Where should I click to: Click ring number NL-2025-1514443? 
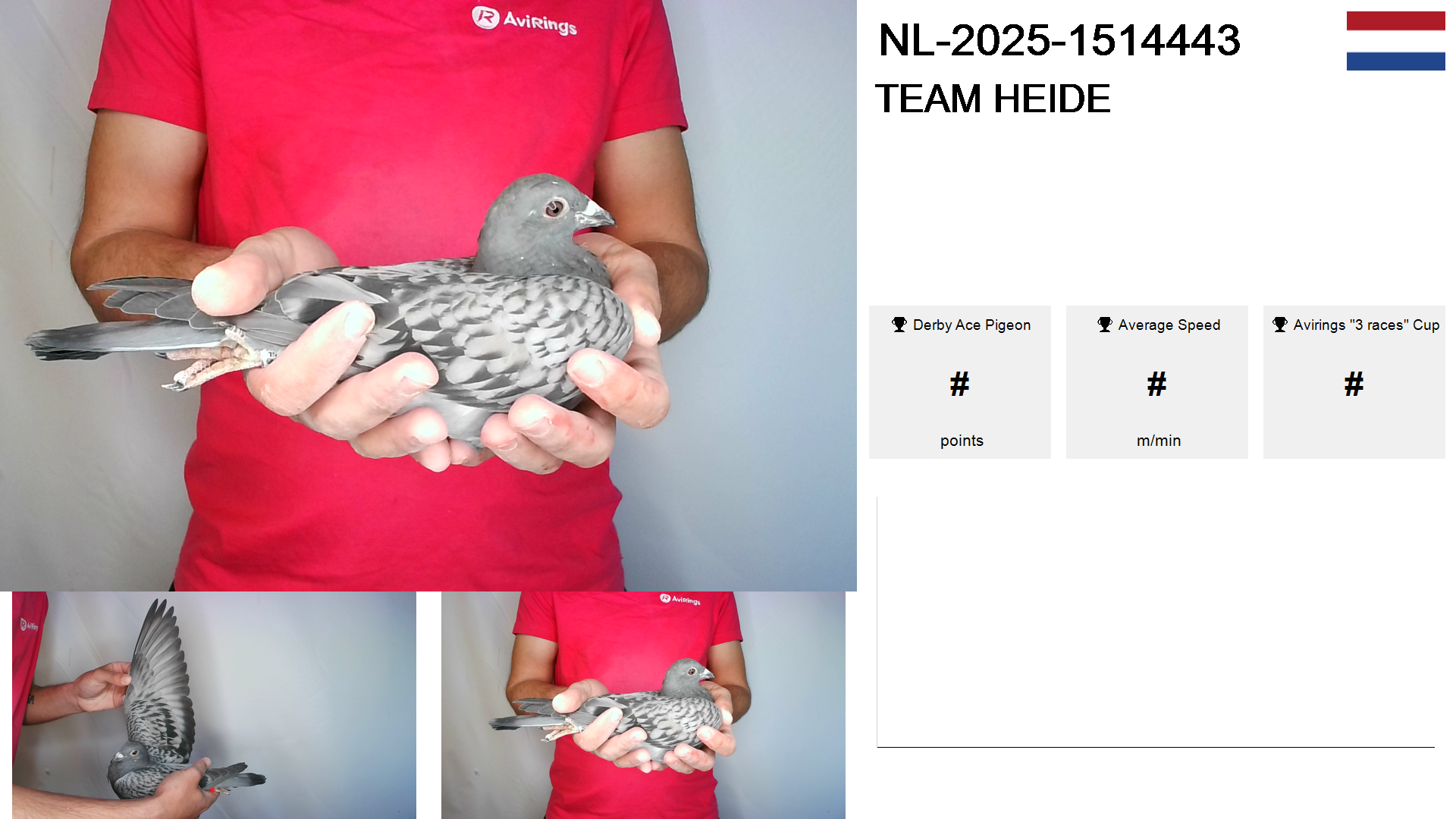(1059, 40)
